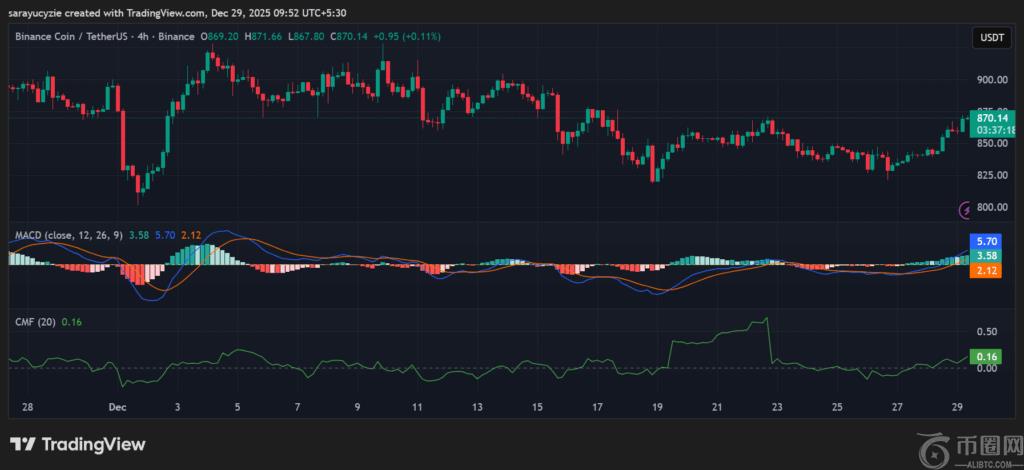
Task: Click the Dec label on the time axis
Action: (x=118, y=408)
